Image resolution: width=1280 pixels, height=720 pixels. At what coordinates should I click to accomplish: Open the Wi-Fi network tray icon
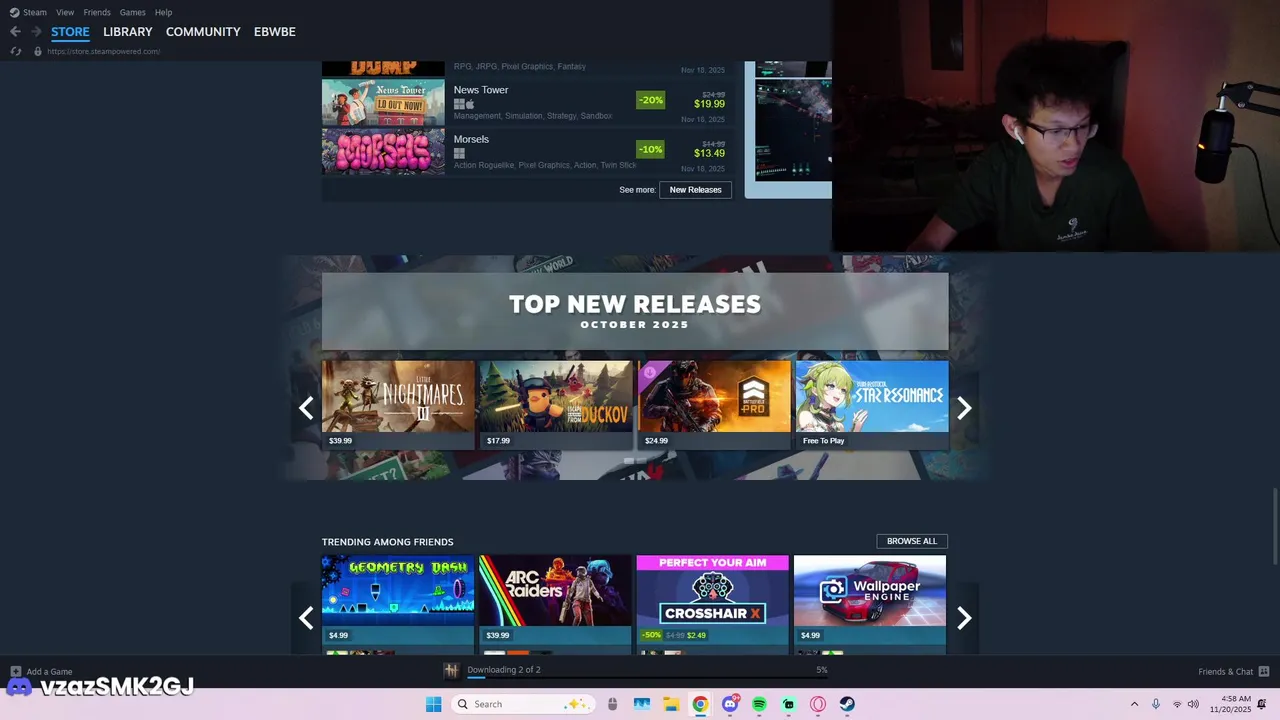[1177, 704]
